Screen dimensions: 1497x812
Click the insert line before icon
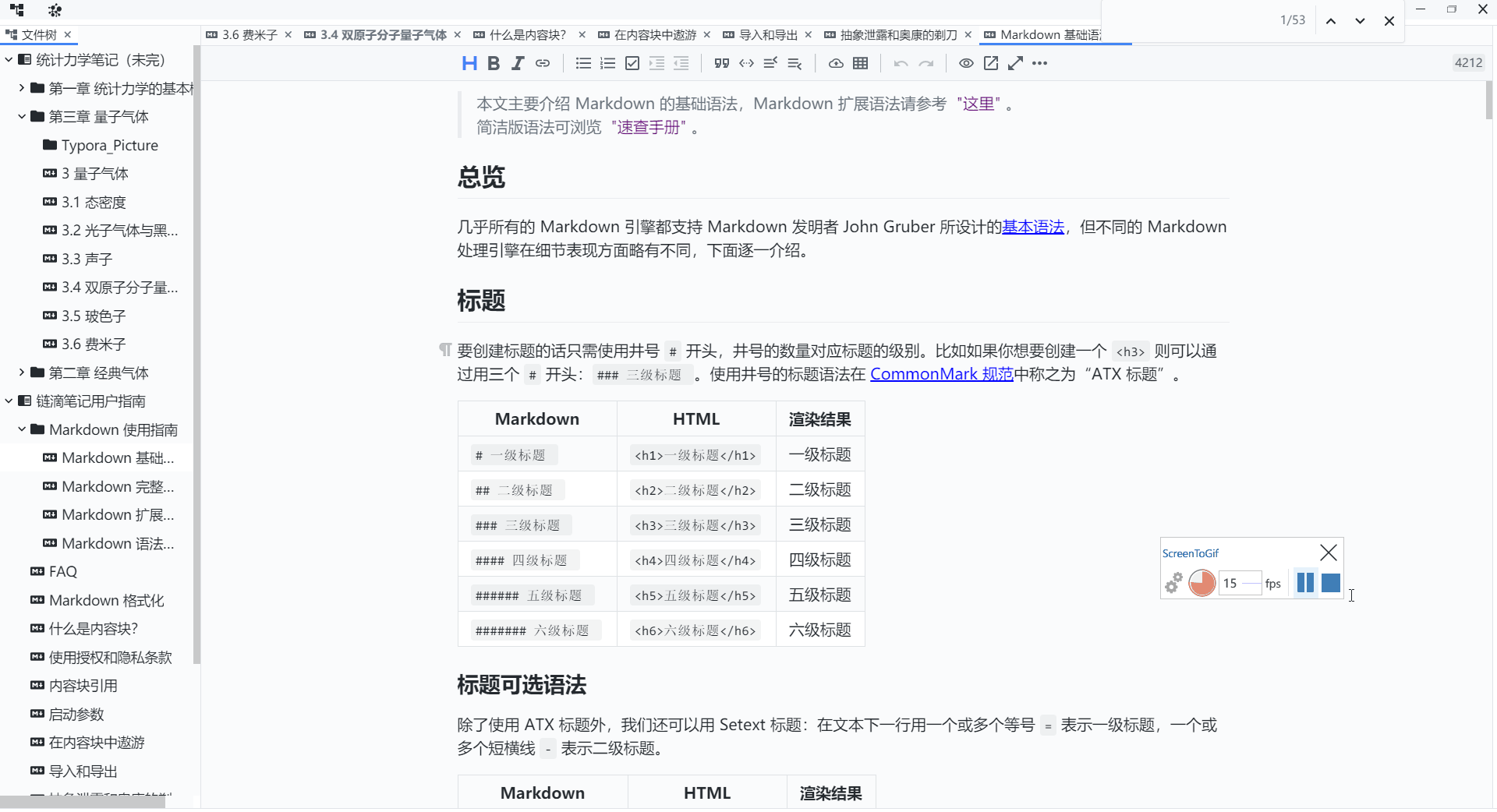[x=770, y=64]
